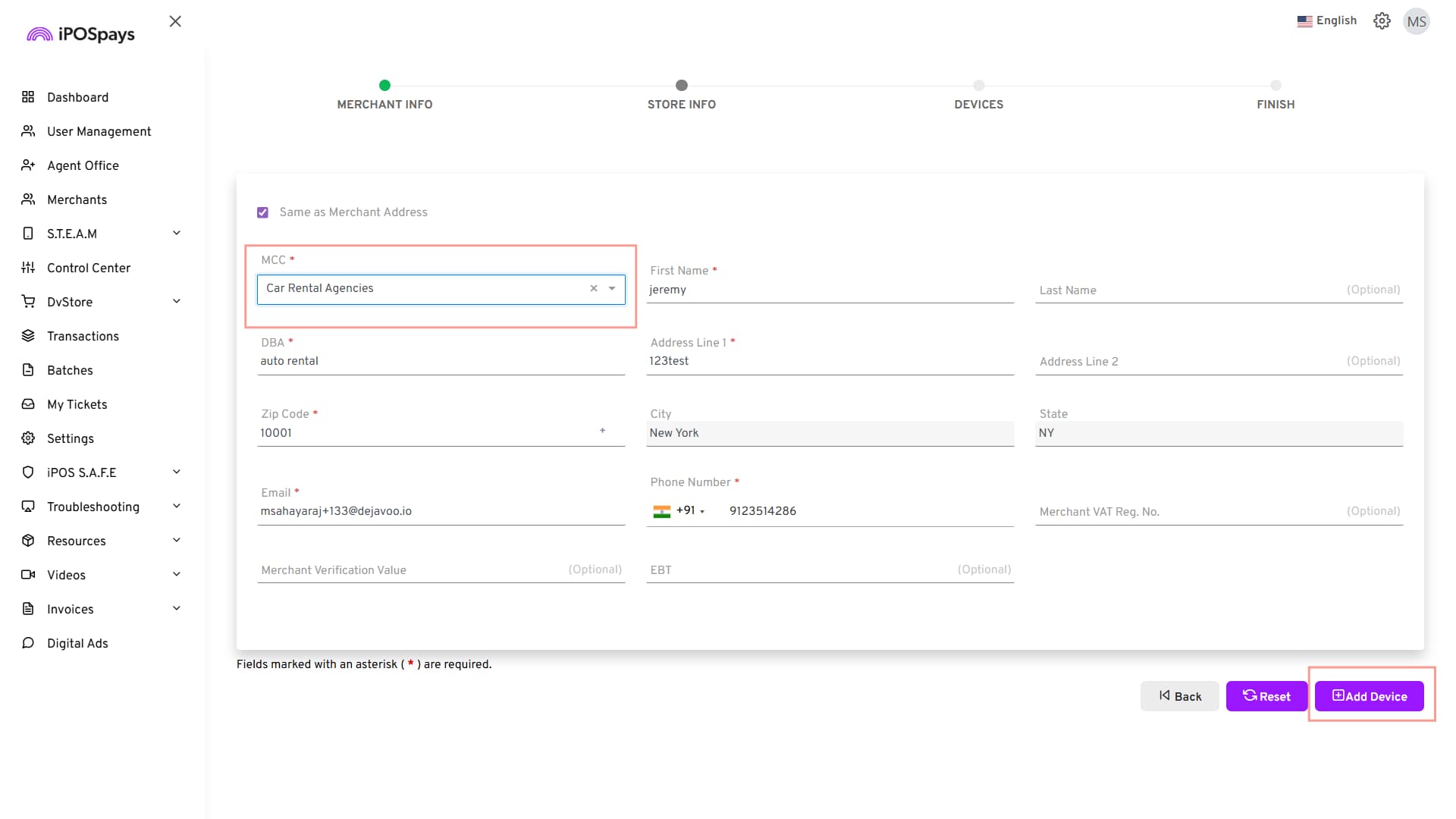Screen dimensions: 1456x819
Task: Open the MCC dropdown arrow
Action: (612, 289)
